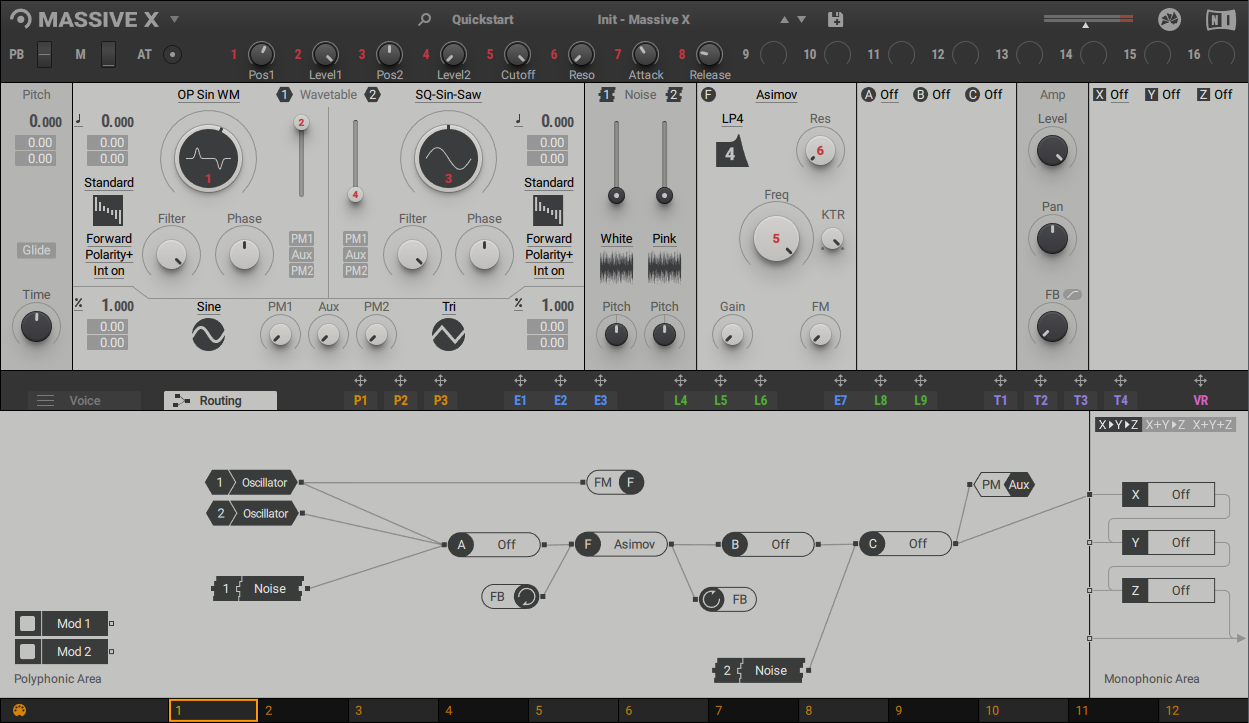Switch to the Voice tab
The height and width of the screenshot is (723, 1249).
tap(85, 400)
